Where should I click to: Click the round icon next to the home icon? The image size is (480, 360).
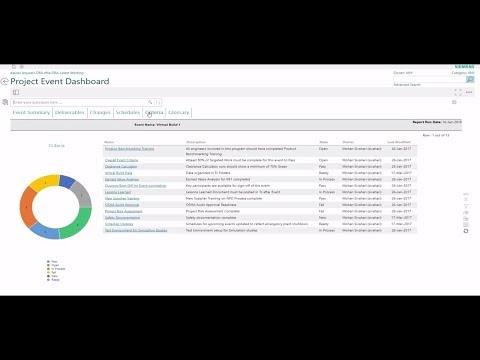[x=22, y=67]
